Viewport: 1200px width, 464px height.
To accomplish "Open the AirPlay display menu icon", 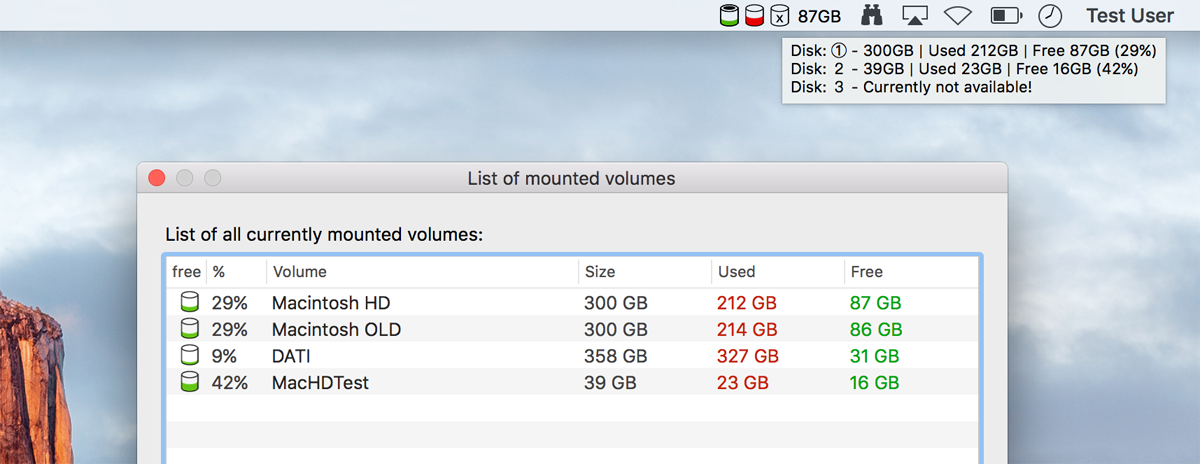I will [x=915, y=16].
